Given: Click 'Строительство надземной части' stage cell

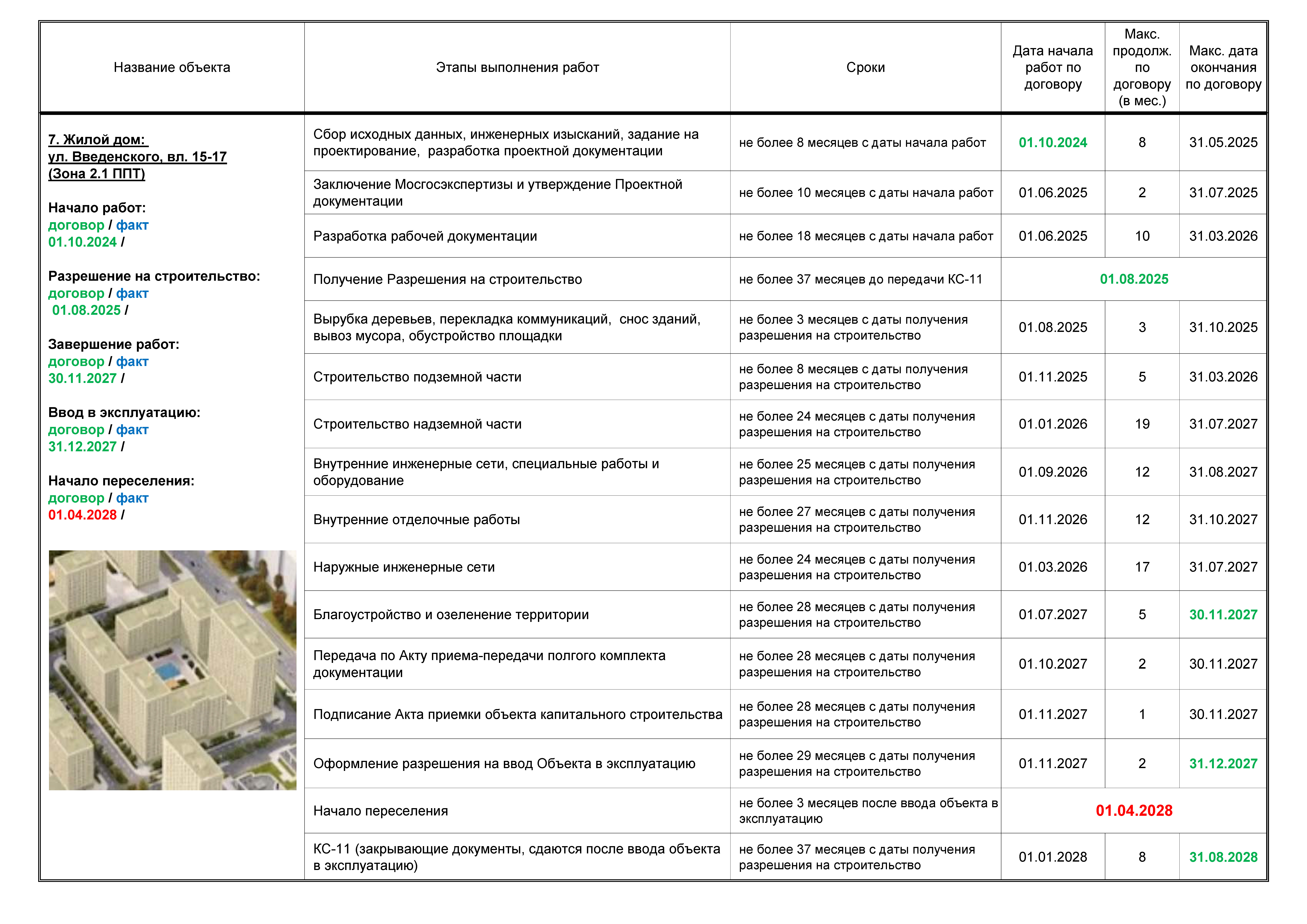Looking at the screenshot, I should 417,424.
